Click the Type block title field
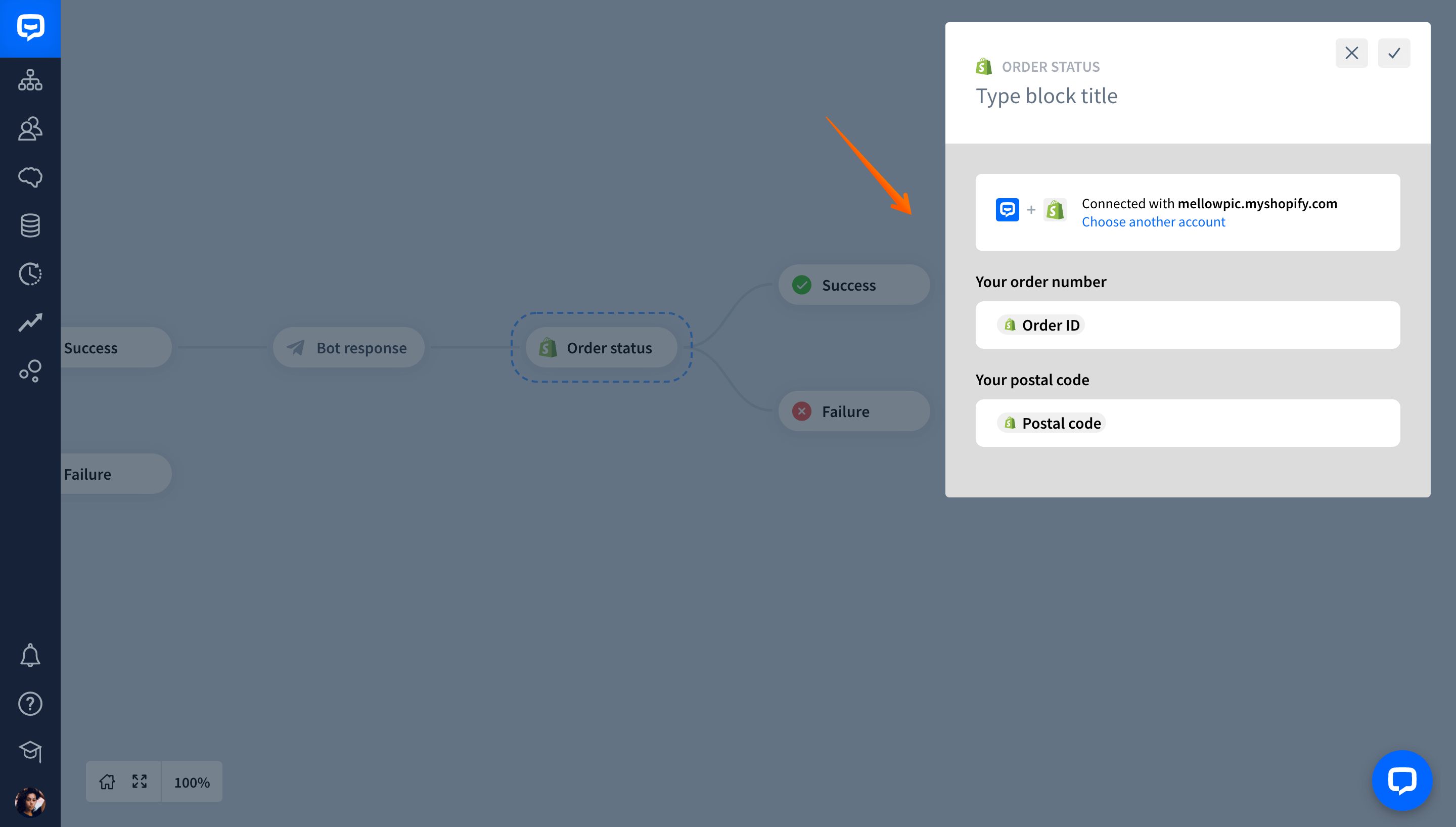1456x827 pixels. pyautogui.click(x=1046, y=96)
